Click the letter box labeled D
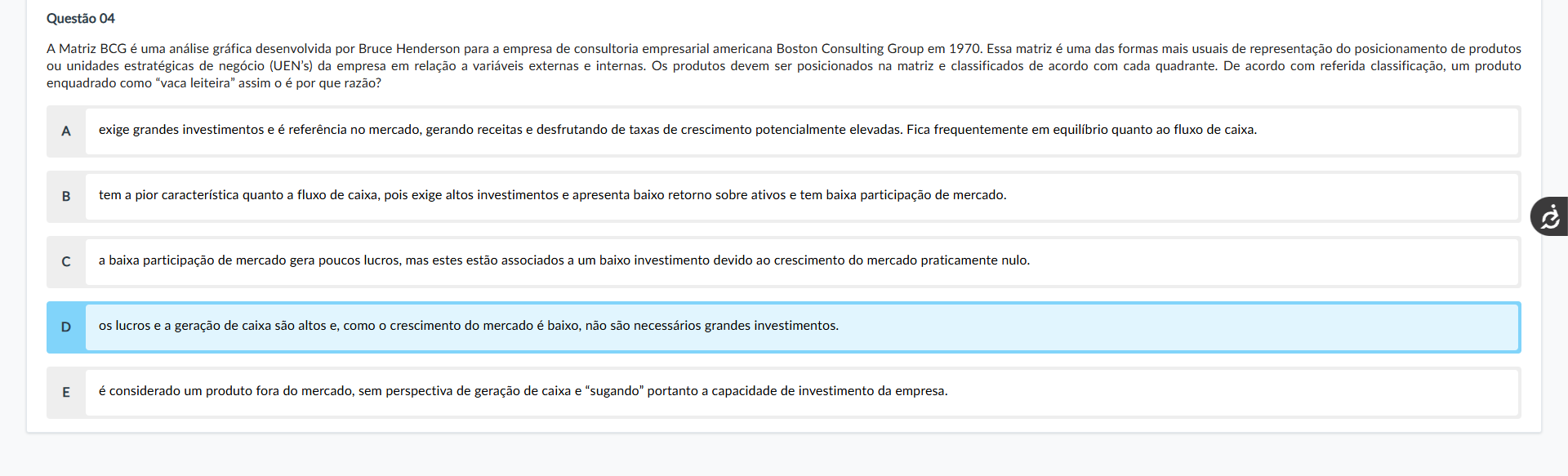The height and width of the screenshot is (476, 1568). [x=65, y=327]
